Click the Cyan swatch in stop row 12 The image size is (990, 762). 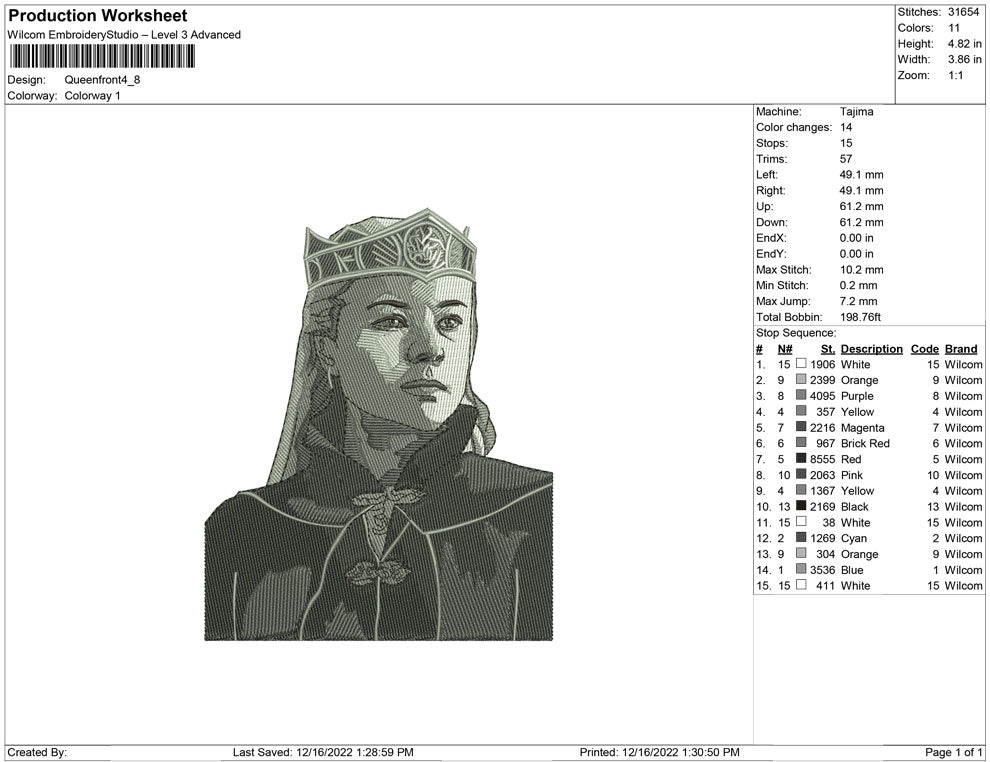(801, 537)
